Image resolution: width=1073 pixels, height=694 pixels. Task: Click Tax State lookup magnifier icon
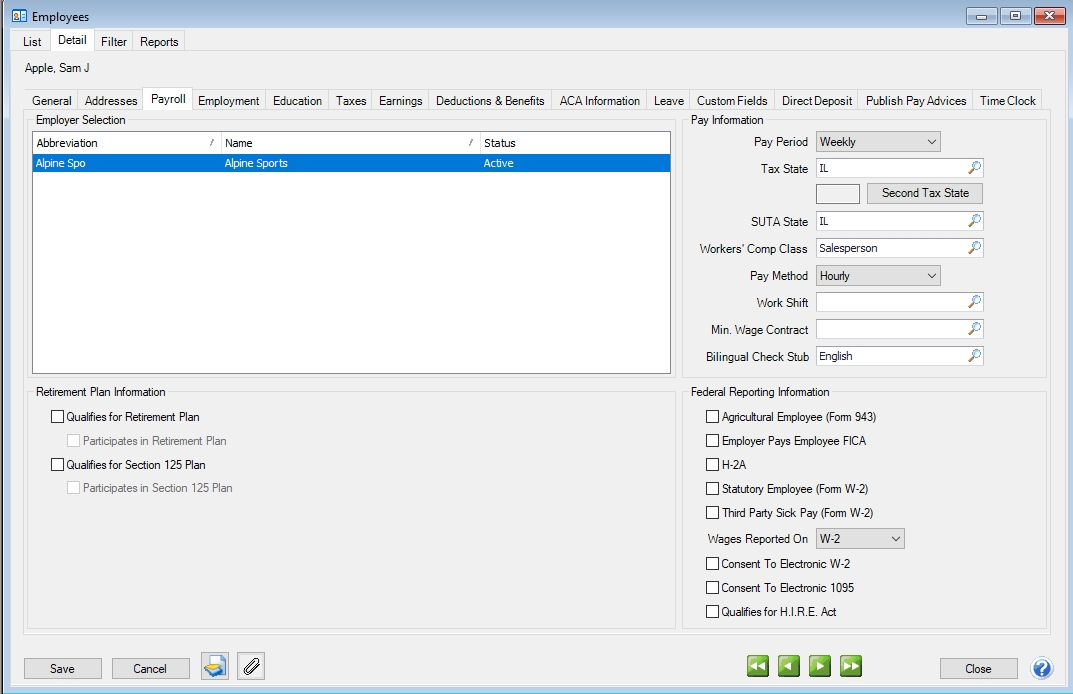pos(975,168)
